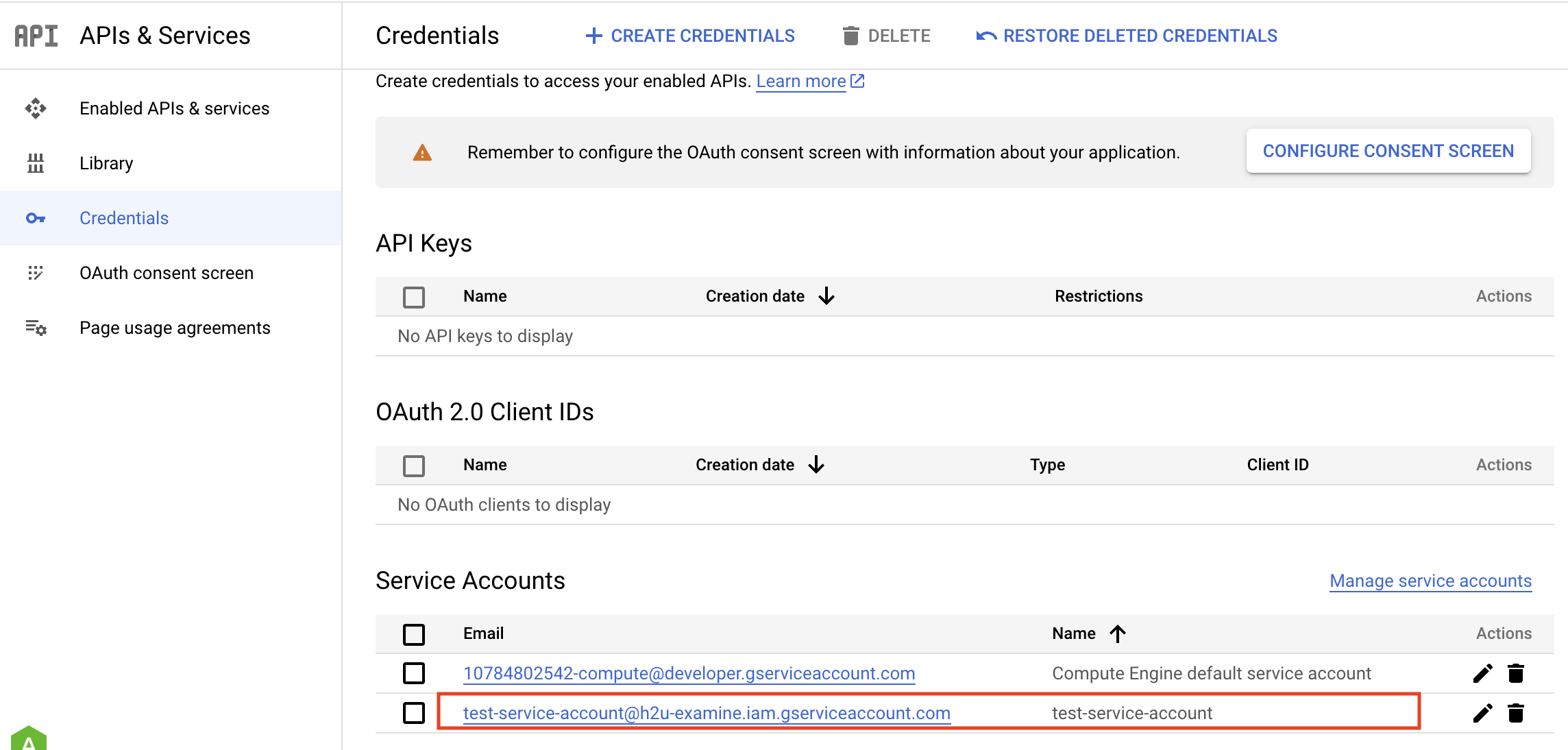Select all OAuth 2.0 Client IDs checkbox

(414, 465)
